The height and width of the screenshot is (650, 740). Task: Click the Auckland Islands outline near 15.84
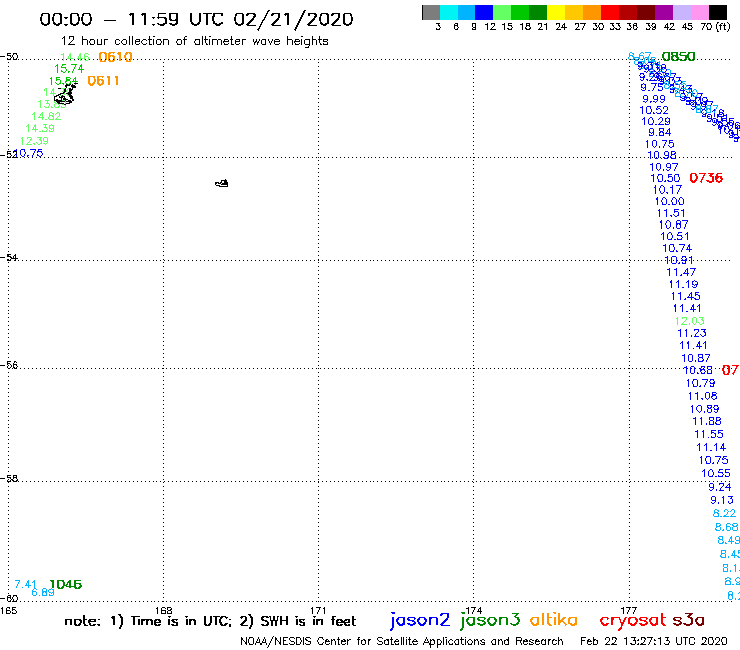pos(65,95)
